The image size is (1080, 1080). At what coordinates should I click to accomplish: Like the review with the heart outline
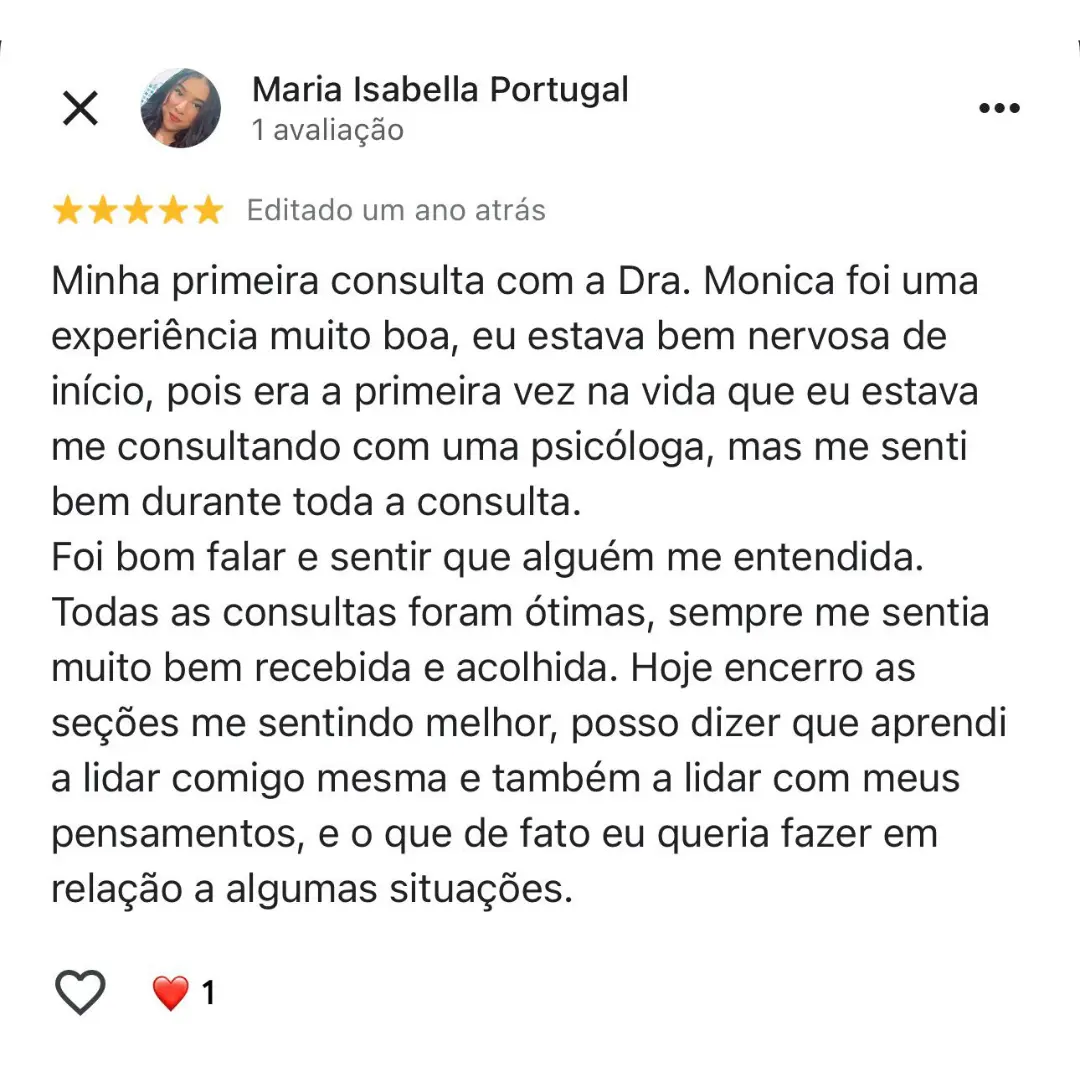81,992
